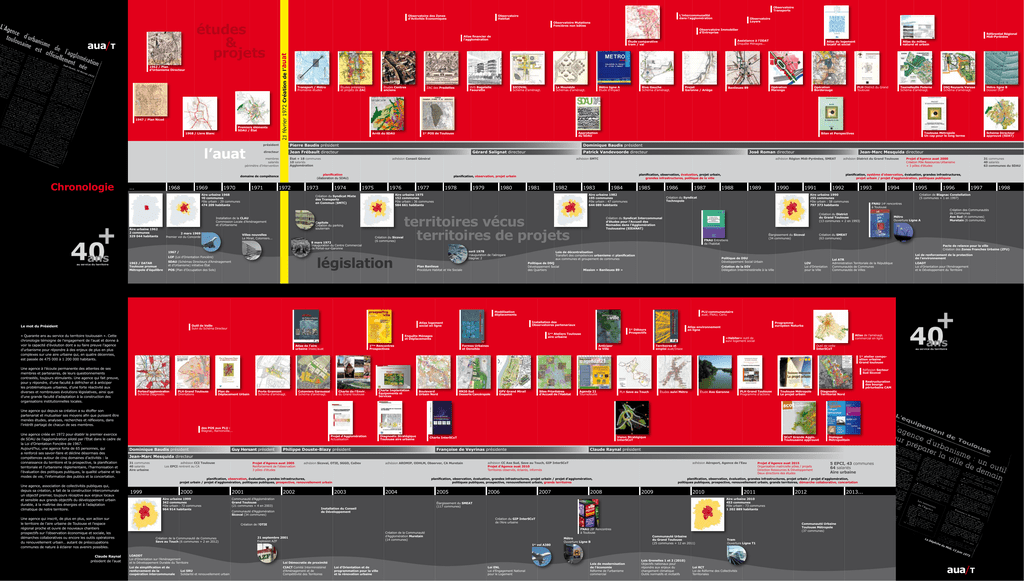
Task: Open the Bilan et Perspectives cover
Action: 831,114
